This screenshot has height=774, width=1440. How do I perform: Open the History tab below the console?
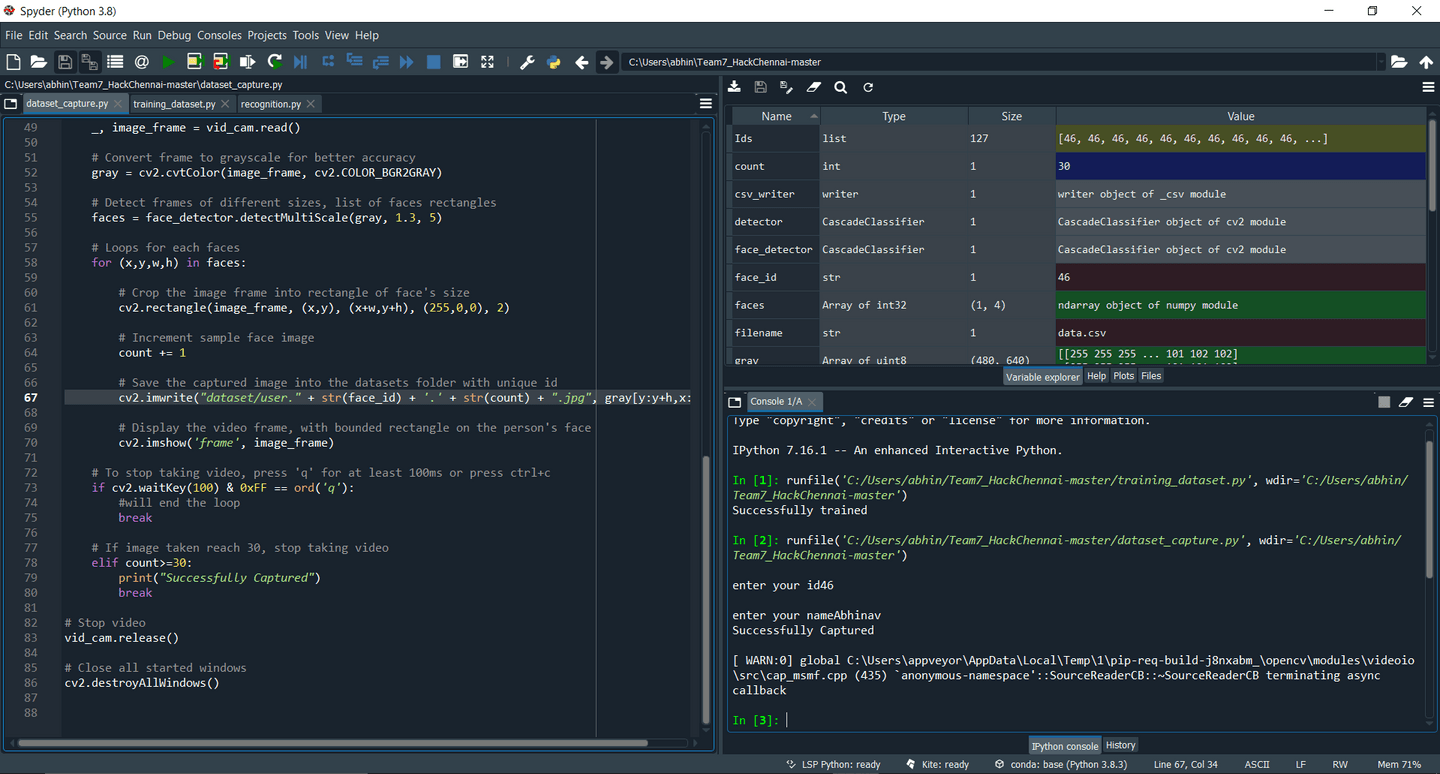coord(1120,745)
